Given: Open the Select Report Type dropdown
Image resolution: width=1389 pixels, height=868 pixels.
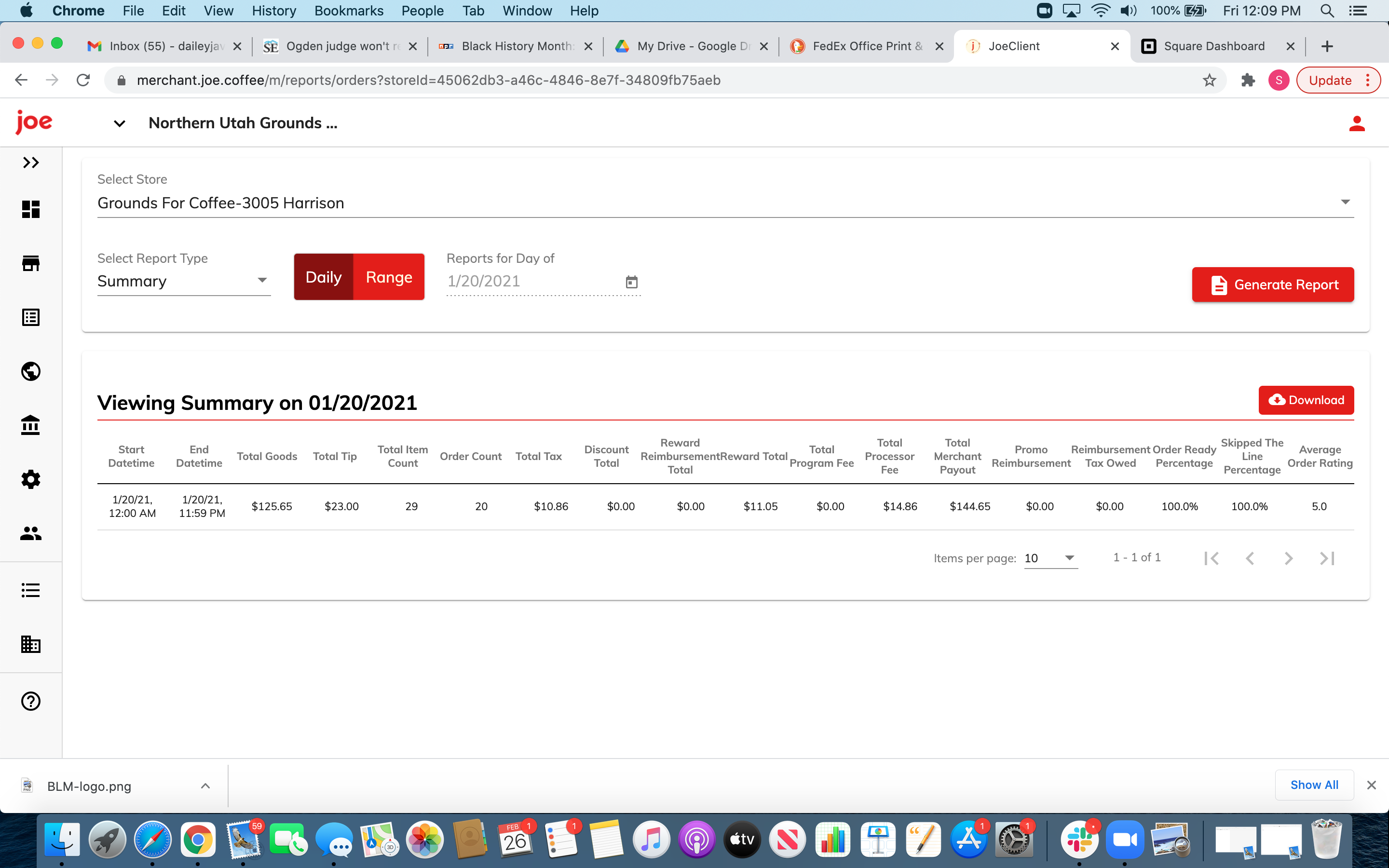Looking at the screenshot, I should [x=184, y=281].
